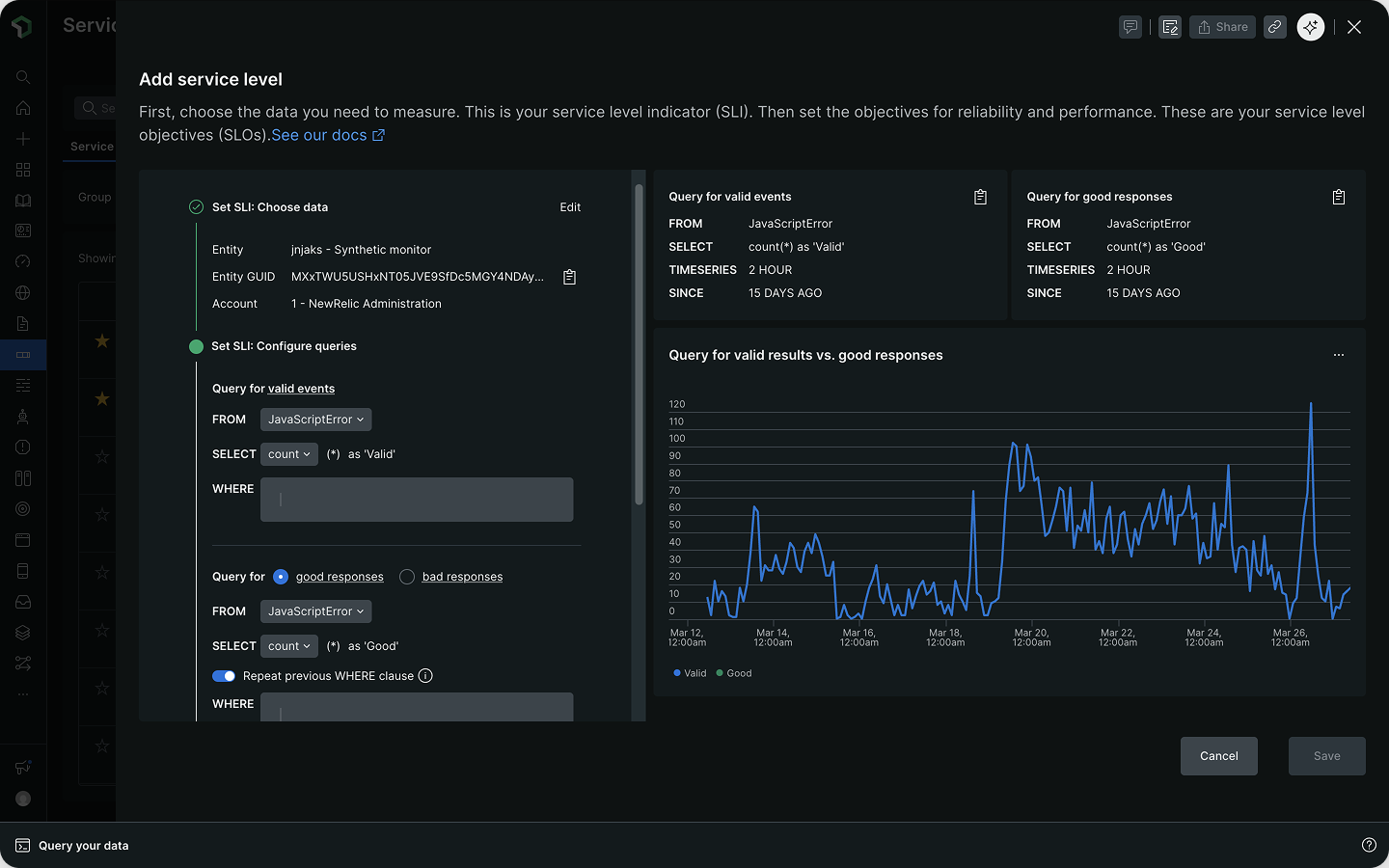Open the mobile phone icon in sidebar

[x=23, y=571]
